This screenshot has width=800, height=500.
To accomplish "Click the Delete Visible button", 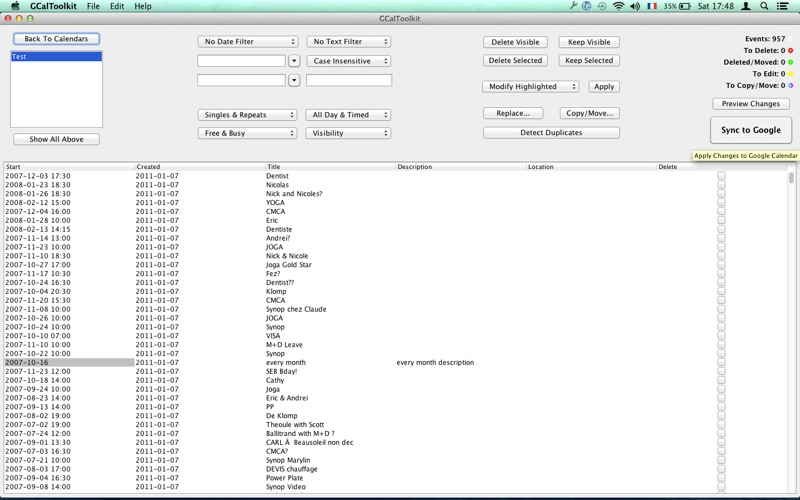I will [515, 42].
